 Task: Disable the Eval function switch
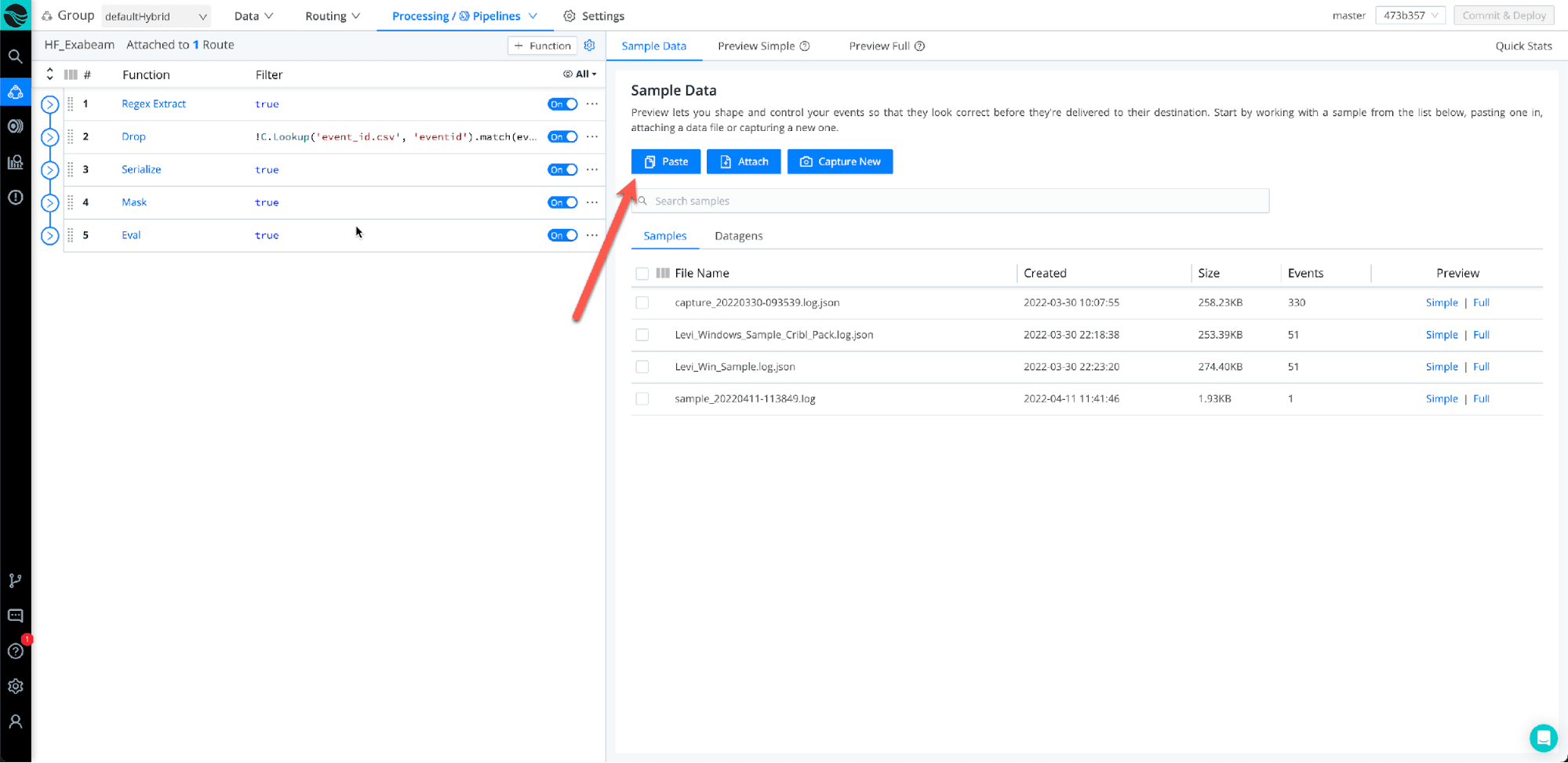pyautogui.click(x=562, y=235)
